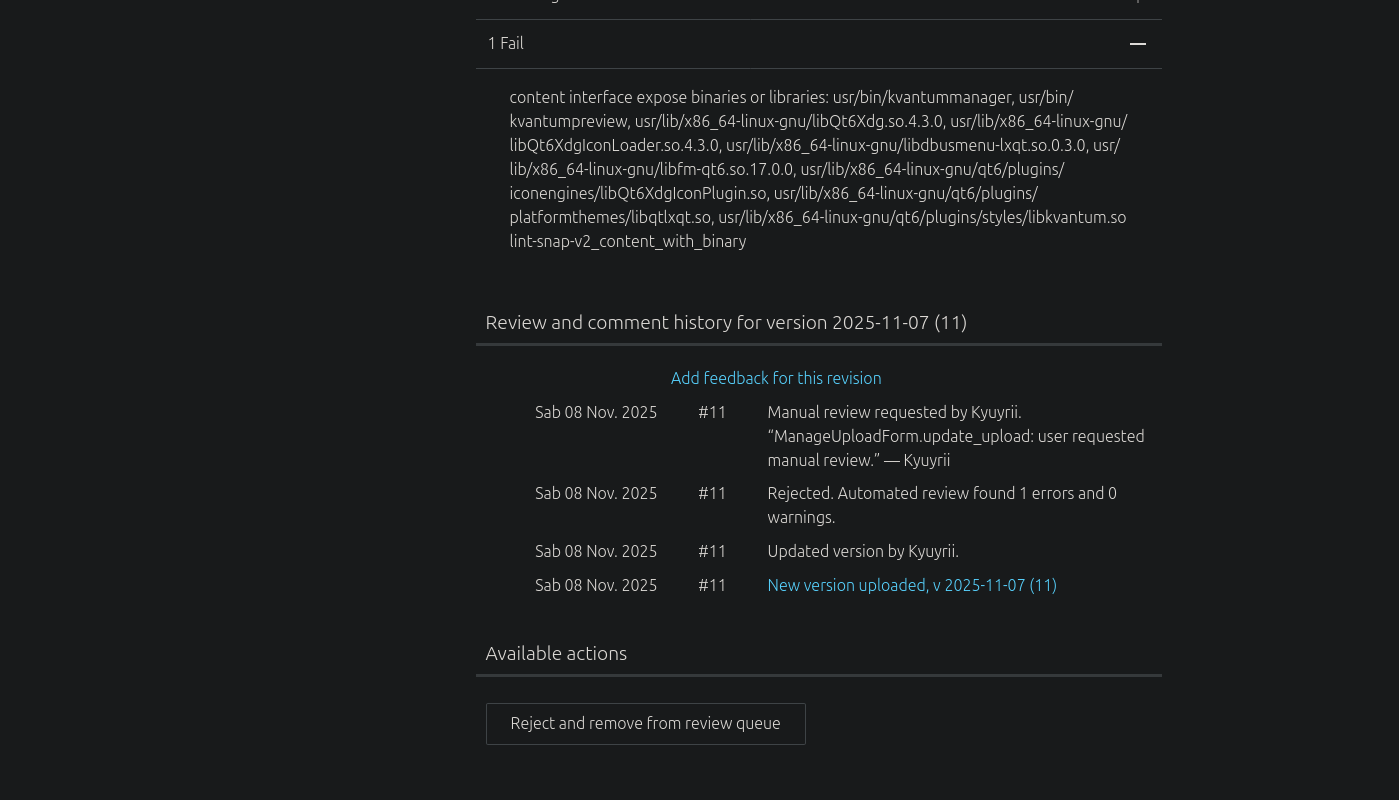Click the date beside Updated version by Kyuyrii
The image size is (1399, 800).
[x=596, y=551]
